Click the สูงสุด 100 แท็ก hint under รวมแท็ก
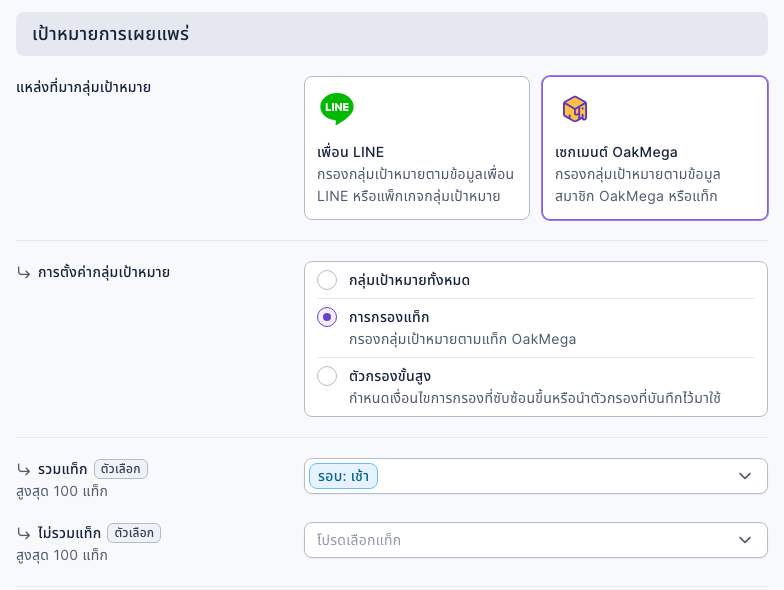784x590 pixels. pos(62,492)
